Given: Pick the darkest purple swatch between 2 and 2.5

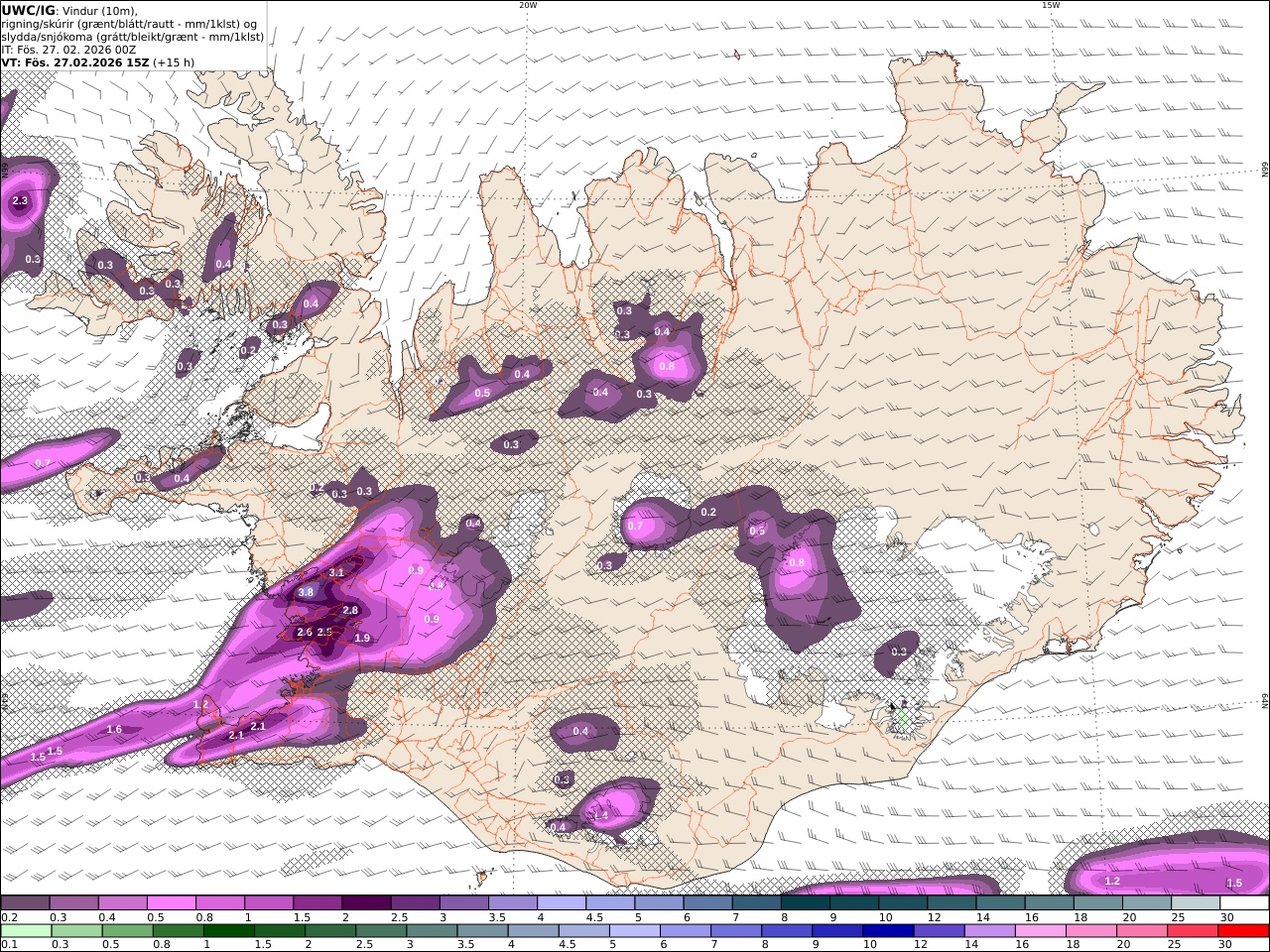Looking at the screenshot, I should coord(366,903).
